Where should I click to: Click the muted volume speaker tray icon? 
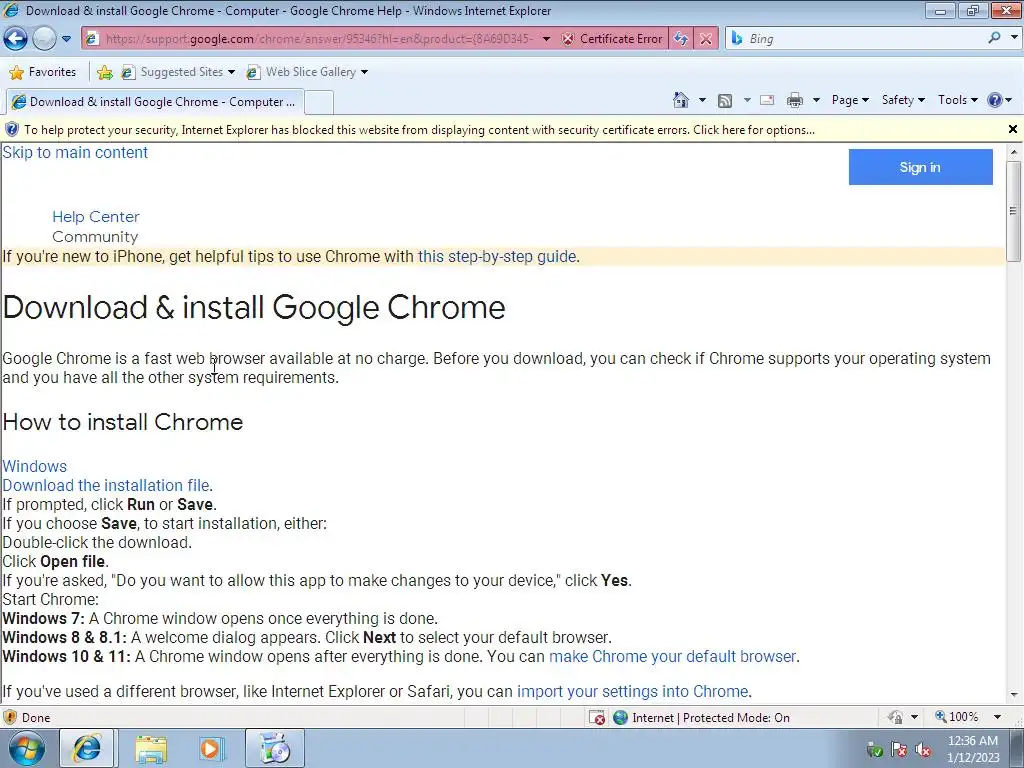(x=923, y=749)
